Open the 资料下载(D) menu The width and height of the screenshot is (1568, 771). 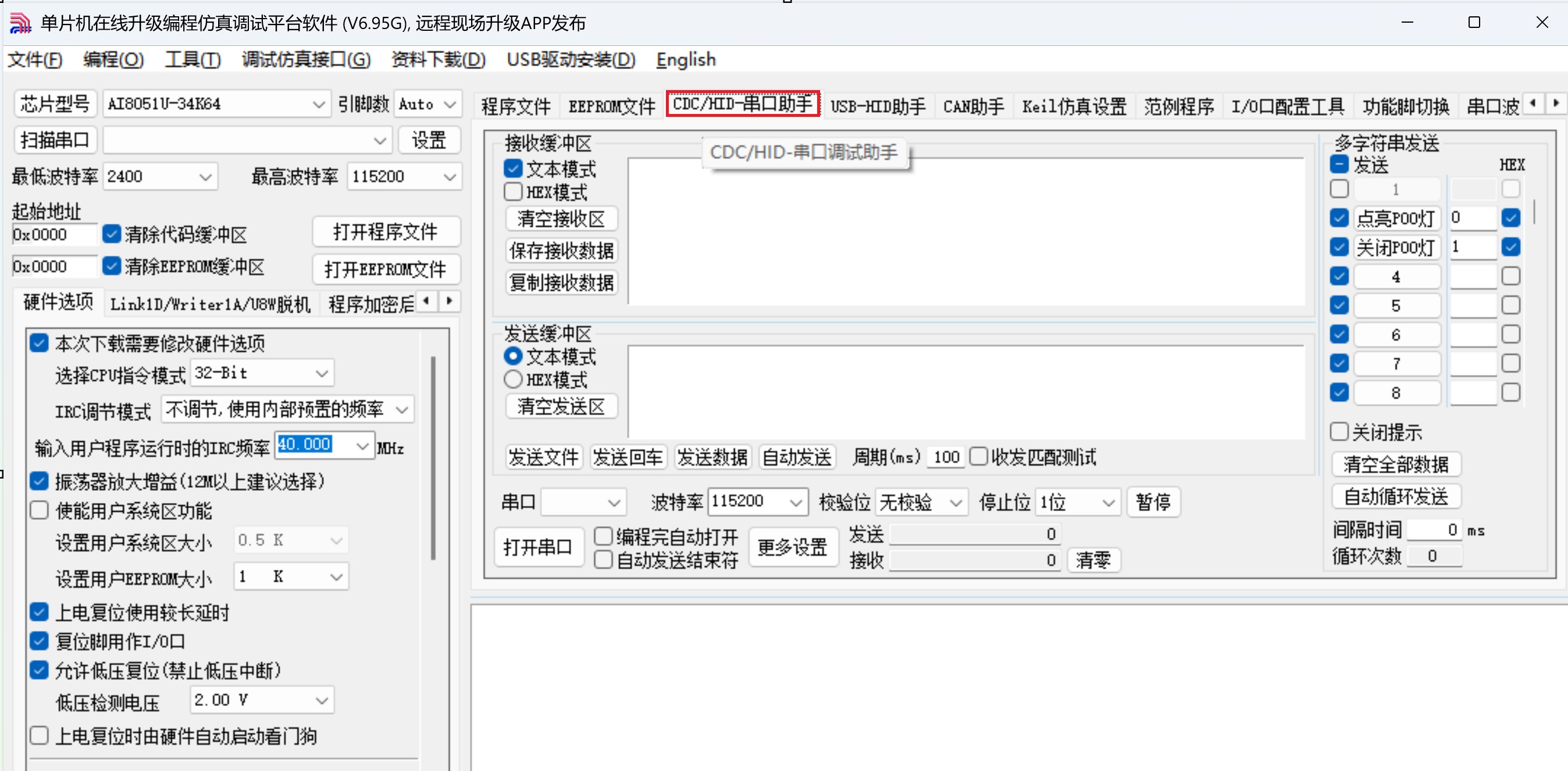(x=439, y=60)
